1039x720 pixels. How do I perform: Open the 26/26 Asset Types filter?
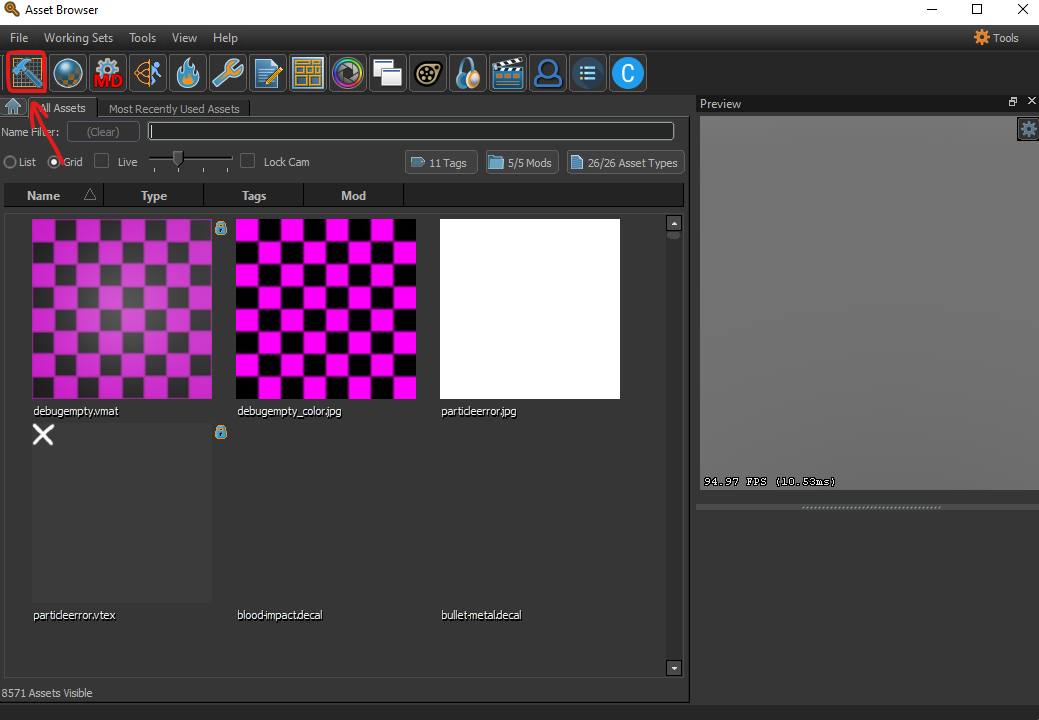click(625, 162)
